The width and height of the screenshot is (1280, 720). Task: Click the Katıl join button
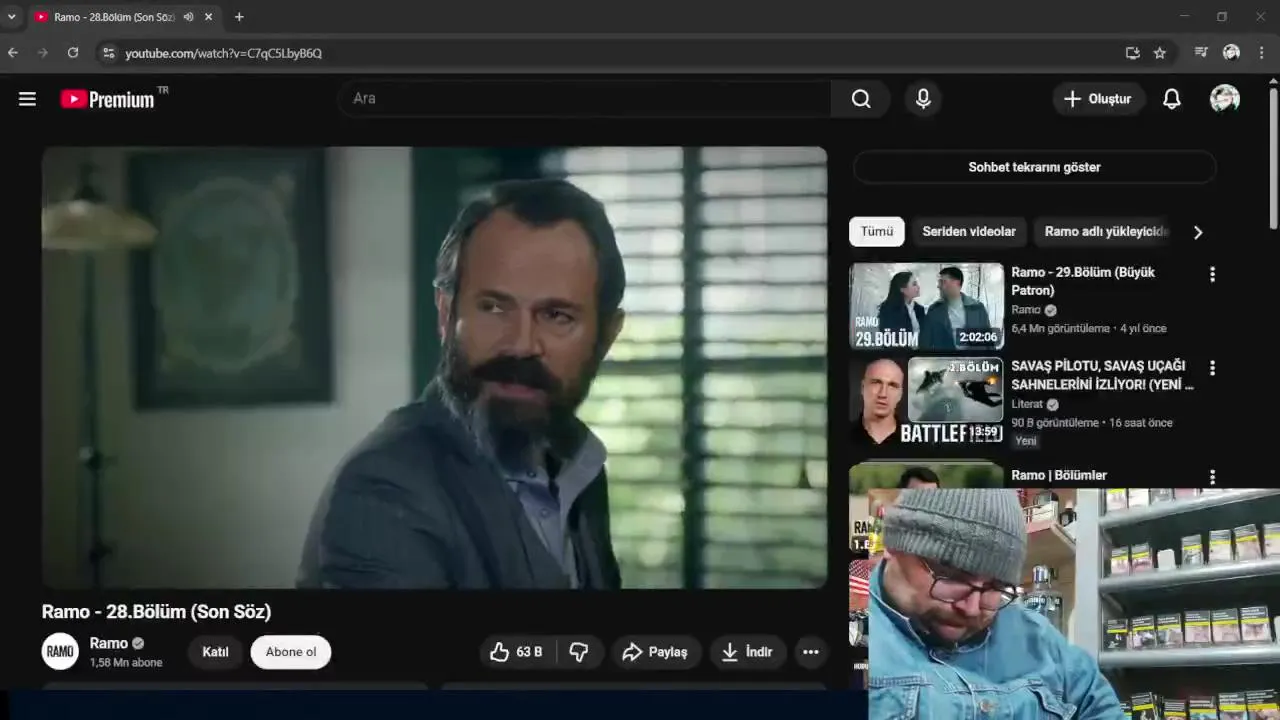pos(216,652)
